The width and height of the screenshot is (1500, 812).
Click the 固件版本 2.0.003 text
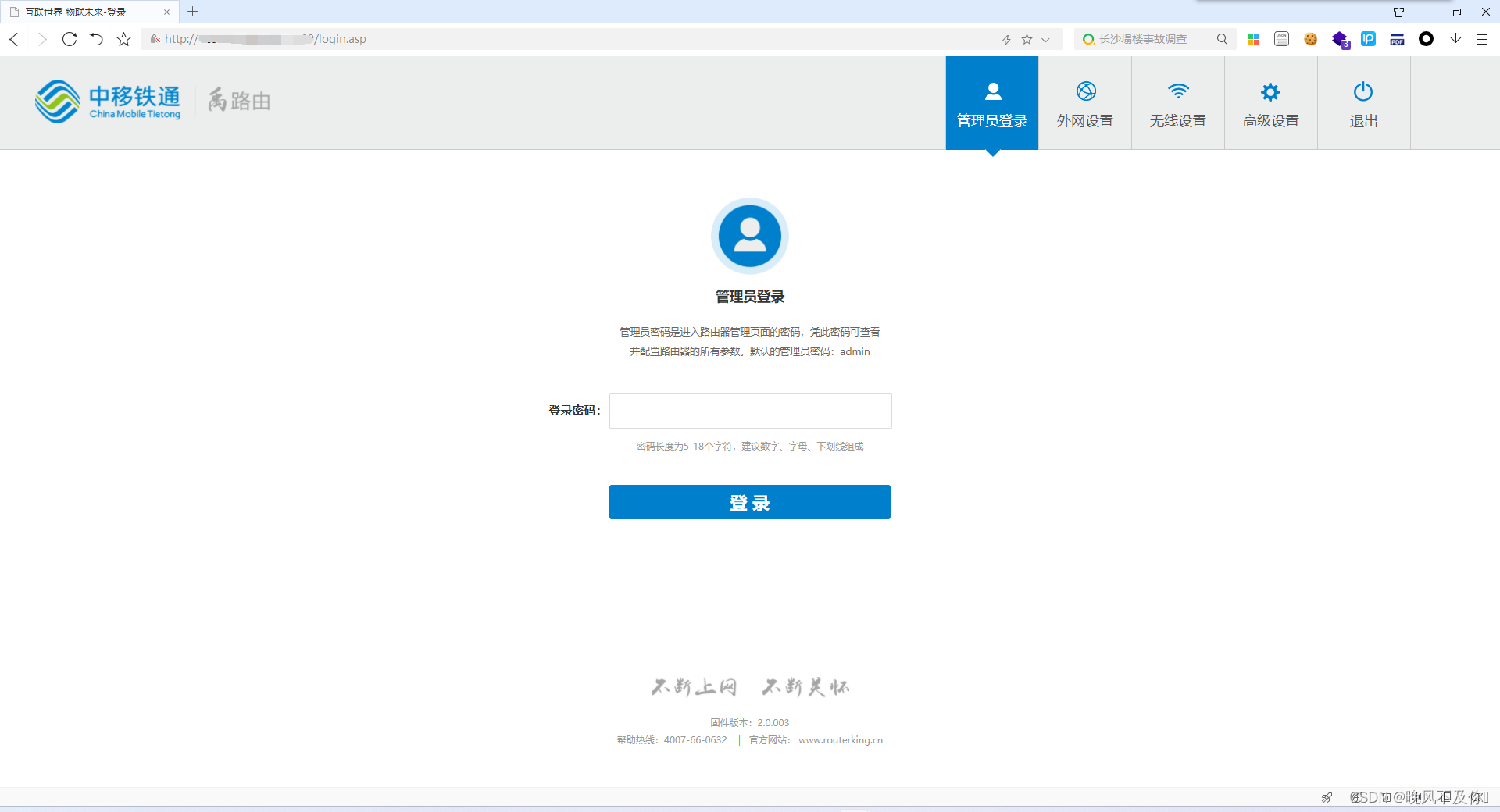point(750,723)
